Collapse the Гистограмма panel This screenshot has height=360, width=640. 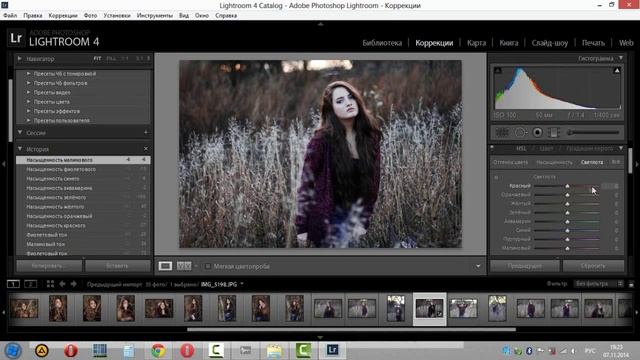pyautogui.click(x=621, y=58)
